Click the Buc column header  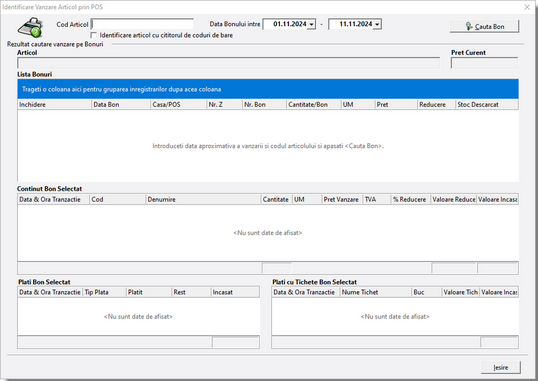tap(427, 292)
